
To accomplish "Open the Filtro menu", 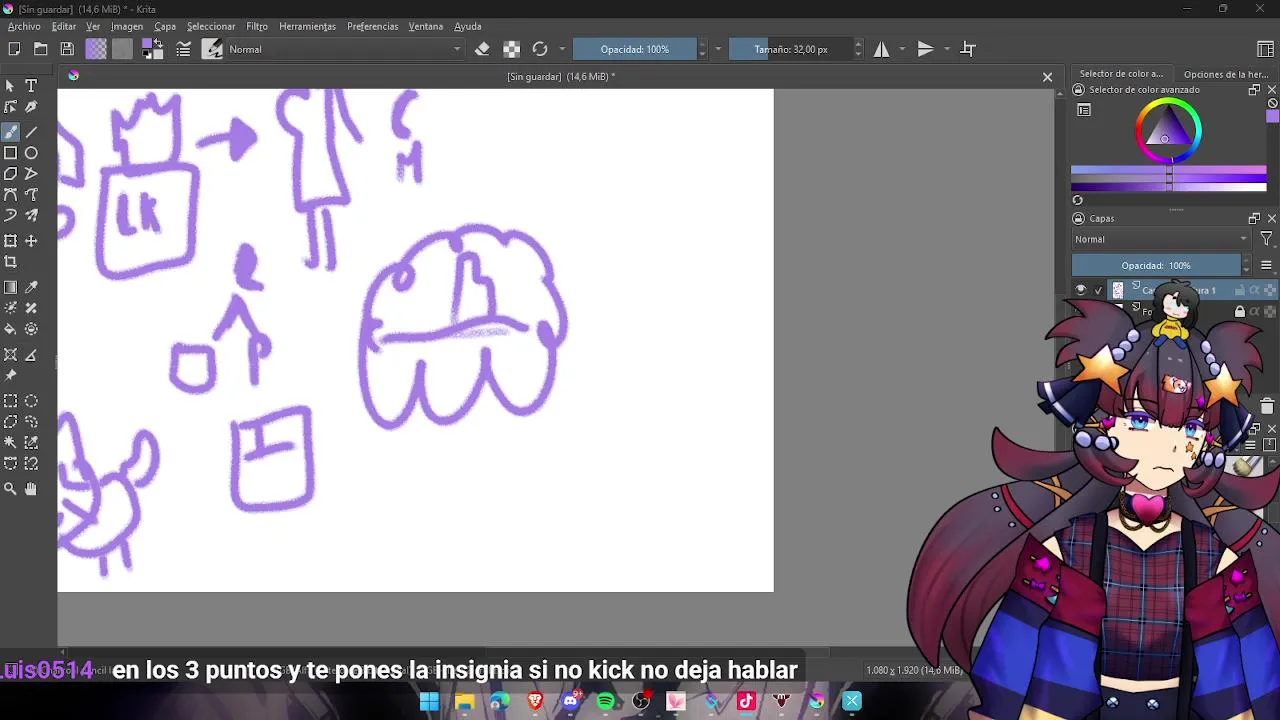I will [x=257, y=26].
